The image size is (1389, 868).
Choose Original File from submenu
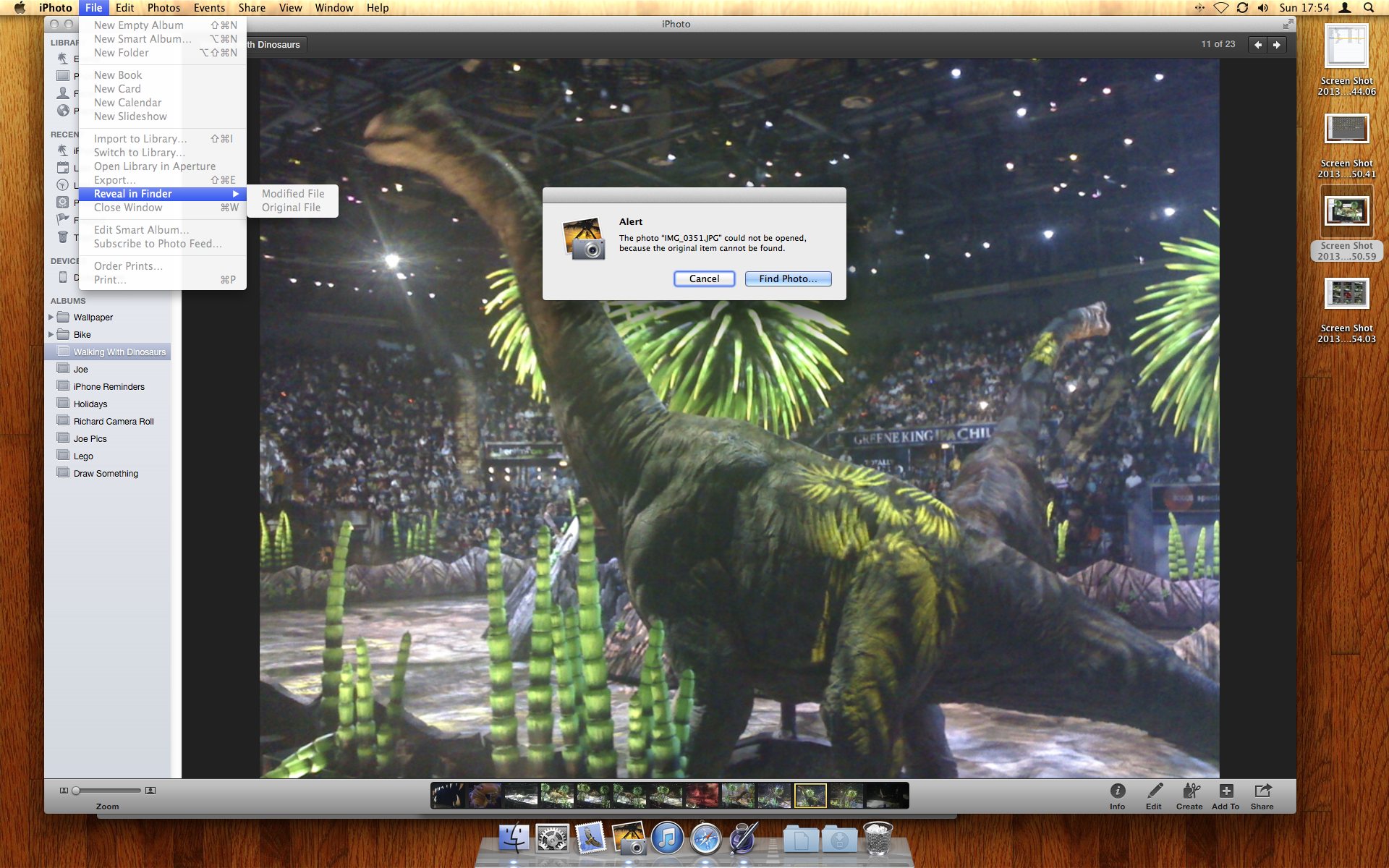[292, 208]
